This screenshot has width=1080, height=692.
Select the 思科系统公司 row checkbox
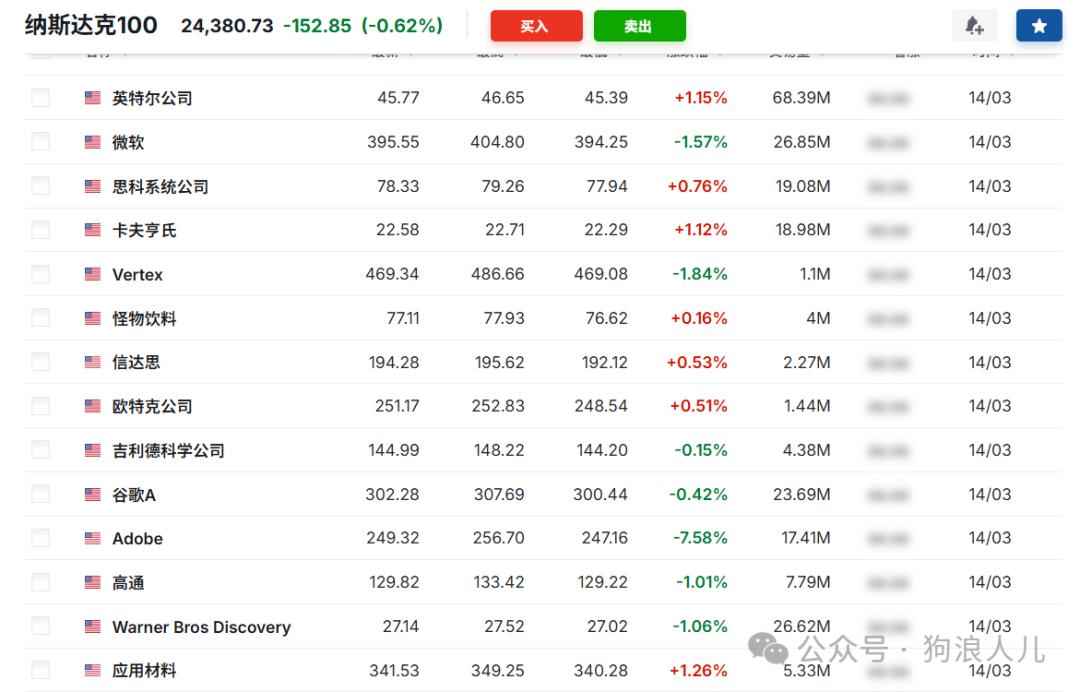coord(41,186)
